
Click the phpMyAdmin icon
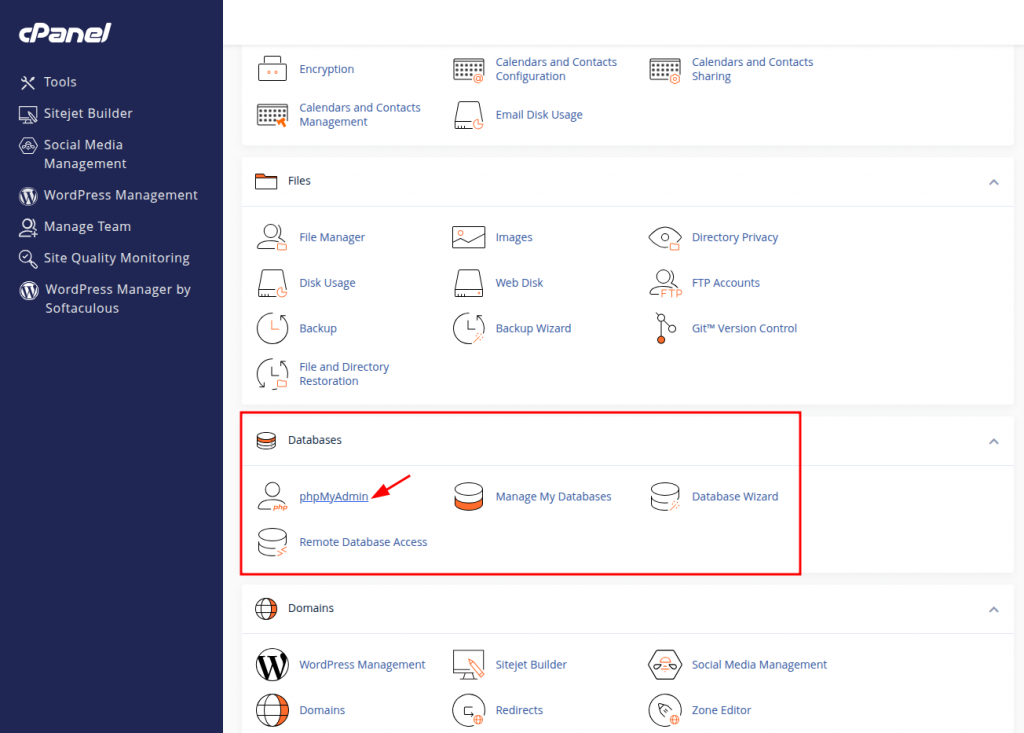[272, 496]
